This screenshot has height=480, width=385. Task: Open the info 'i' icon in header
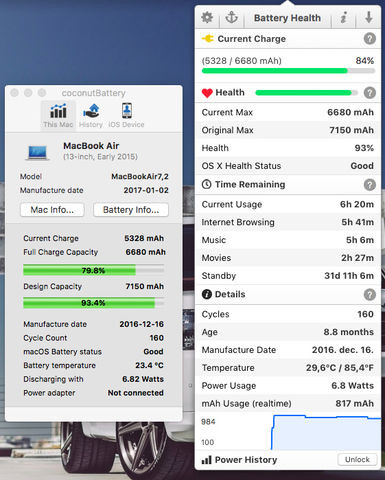pos(343,17)
